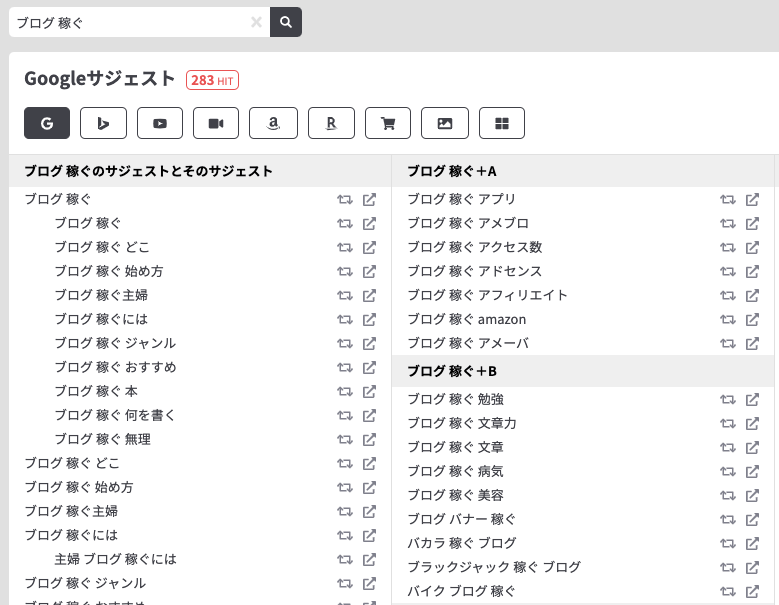Open external link for ブログ 稼ぐ 無理
Viewport: 779px width, 605px height.
(369, 440)
